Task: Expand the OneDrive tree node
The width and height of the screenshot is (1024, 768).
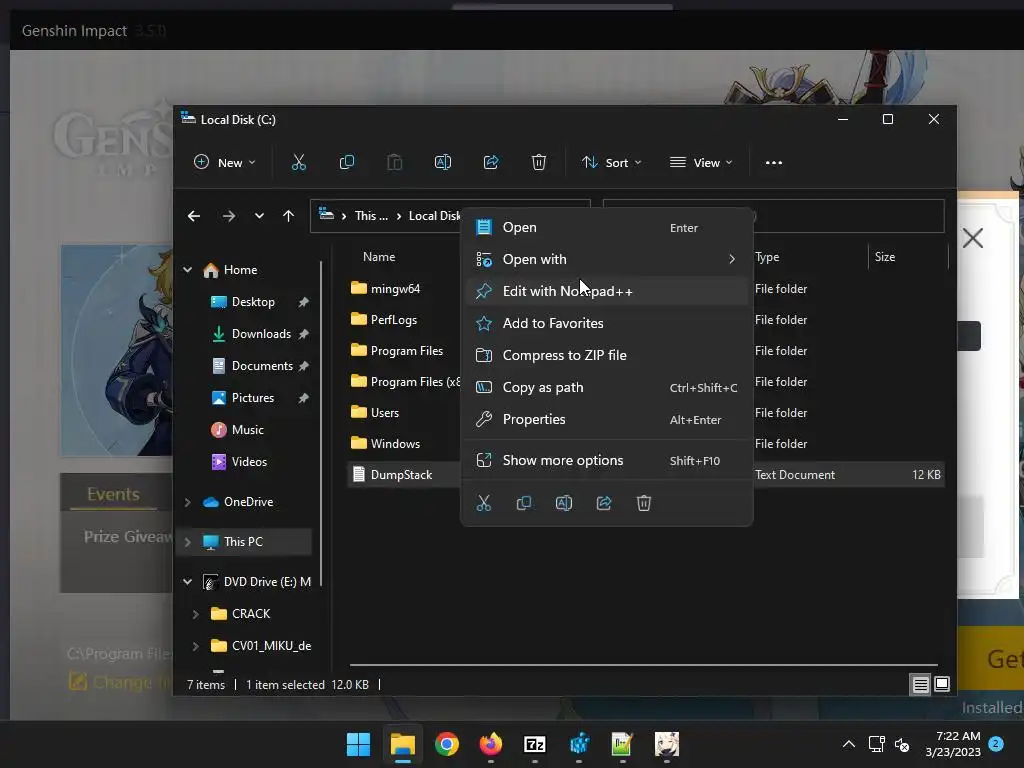Action: pos(187,502)
